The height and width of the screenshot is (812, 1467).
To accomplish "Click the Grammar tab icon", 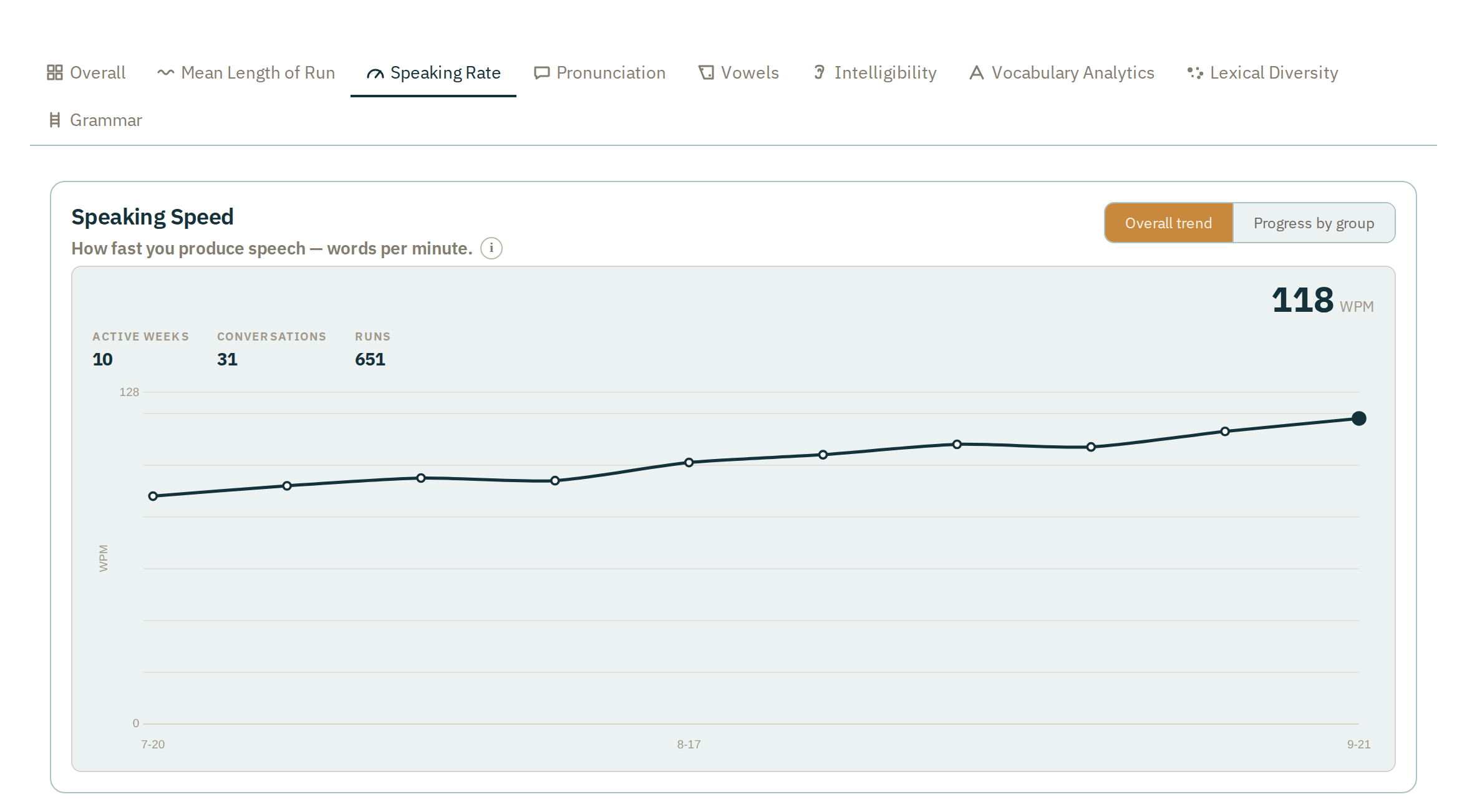I will (x=55, y=120).
